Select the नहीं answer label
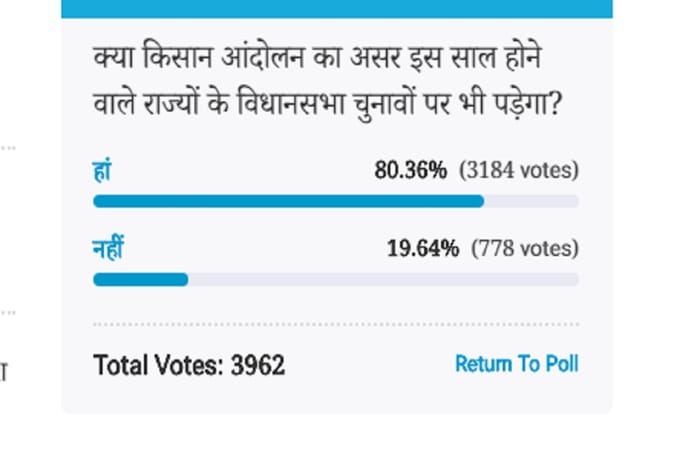 108,248
